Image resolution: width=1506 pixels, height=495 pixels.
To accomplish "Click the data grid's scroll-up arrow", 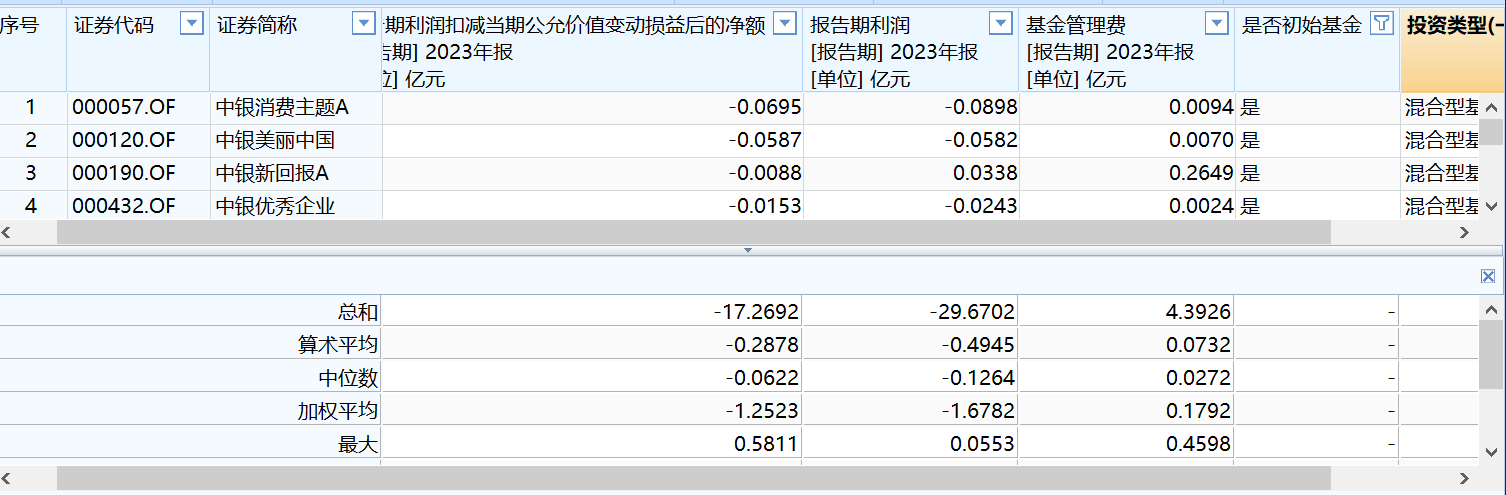I will (x=1491, y=108).
